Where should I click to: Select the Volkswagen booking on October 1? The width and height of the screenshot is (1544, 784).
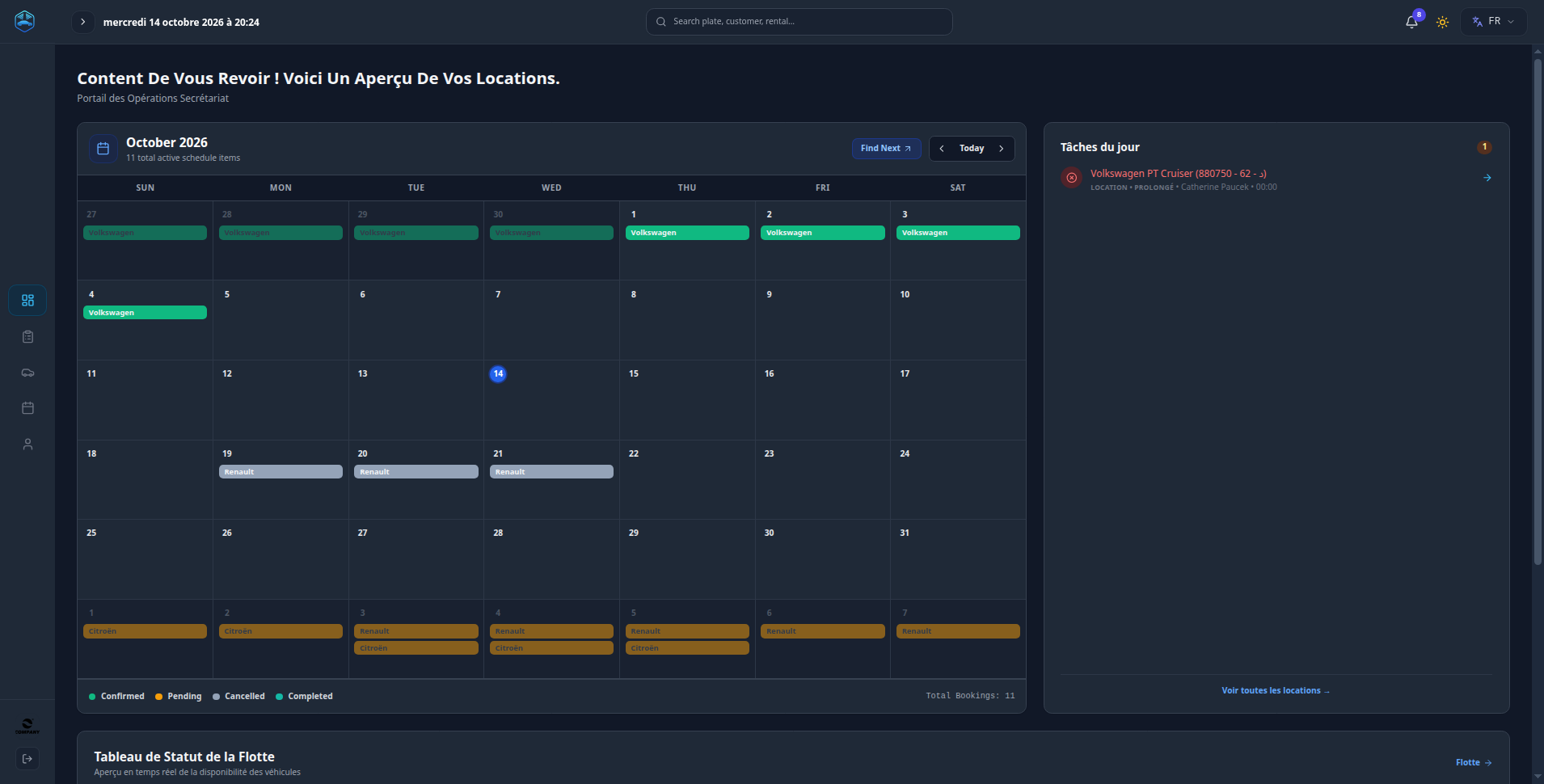coord(687,233)
